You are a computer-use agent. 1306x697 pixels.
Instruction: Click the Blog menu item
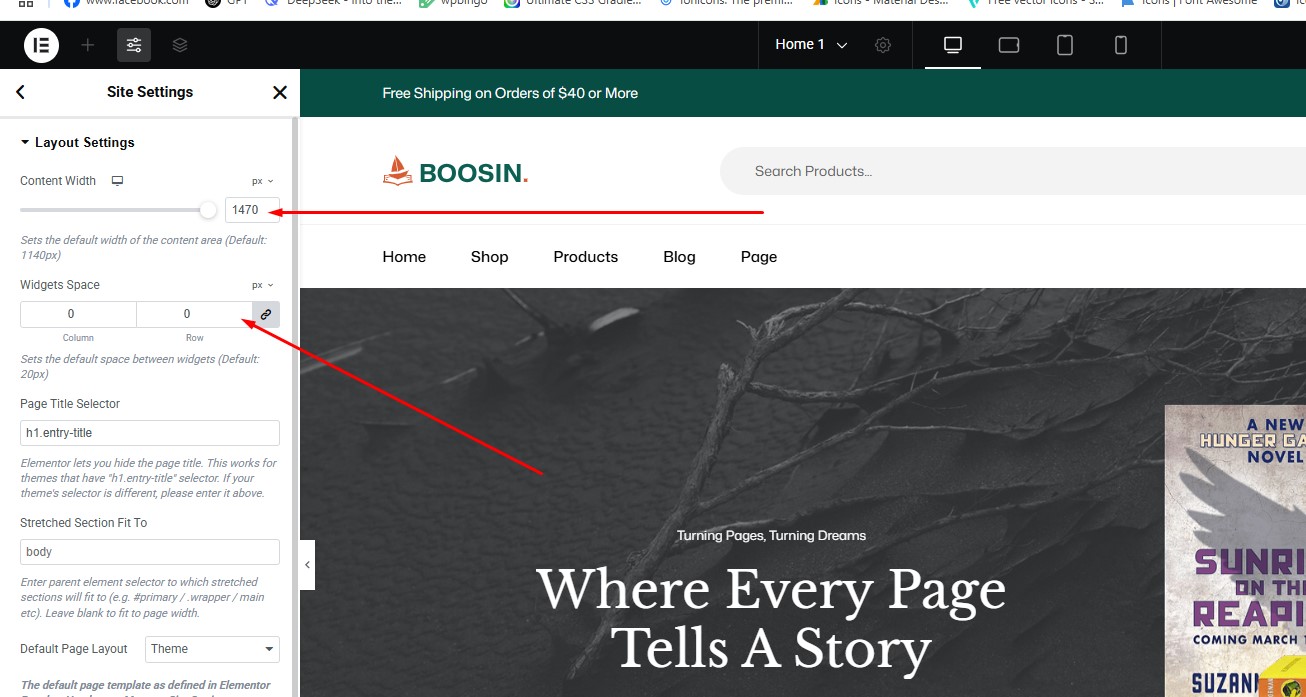point(679,257)
